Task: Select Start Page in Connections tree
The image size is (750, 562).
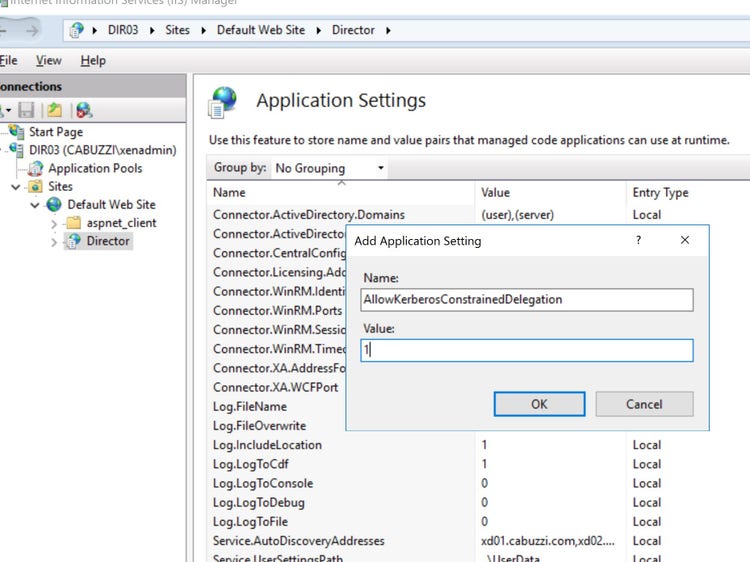Action: click(56, 132)
